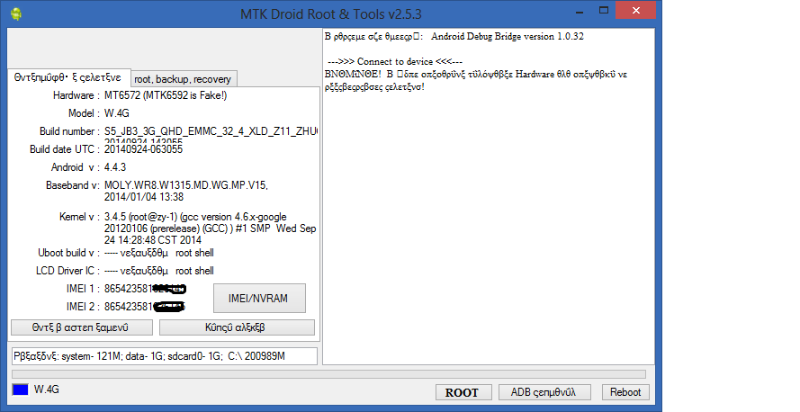Maximize the MTK Droid Root window

point(604,11)
